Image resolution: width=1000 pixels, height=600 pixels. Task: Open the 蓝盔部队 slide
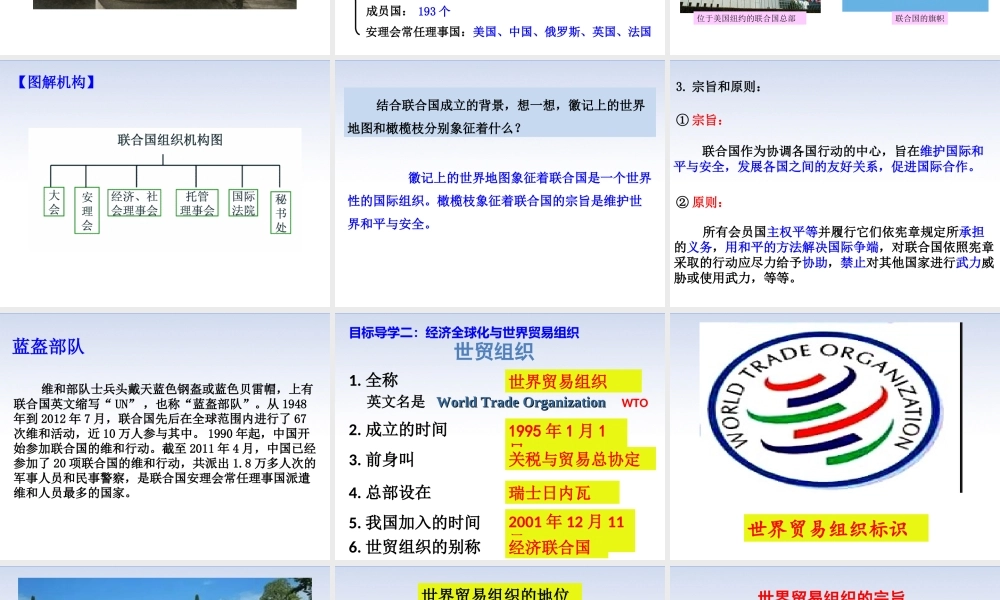coord(165,435)
